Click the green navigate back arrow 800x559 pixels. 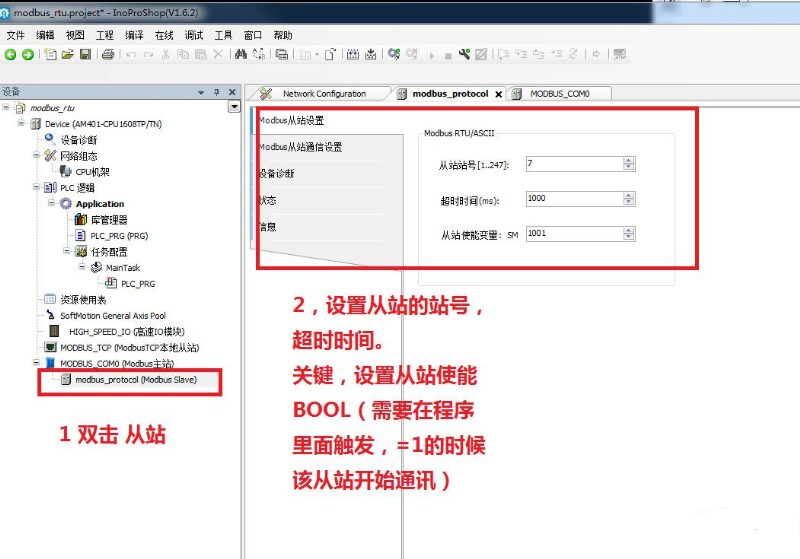click(10, 54)
